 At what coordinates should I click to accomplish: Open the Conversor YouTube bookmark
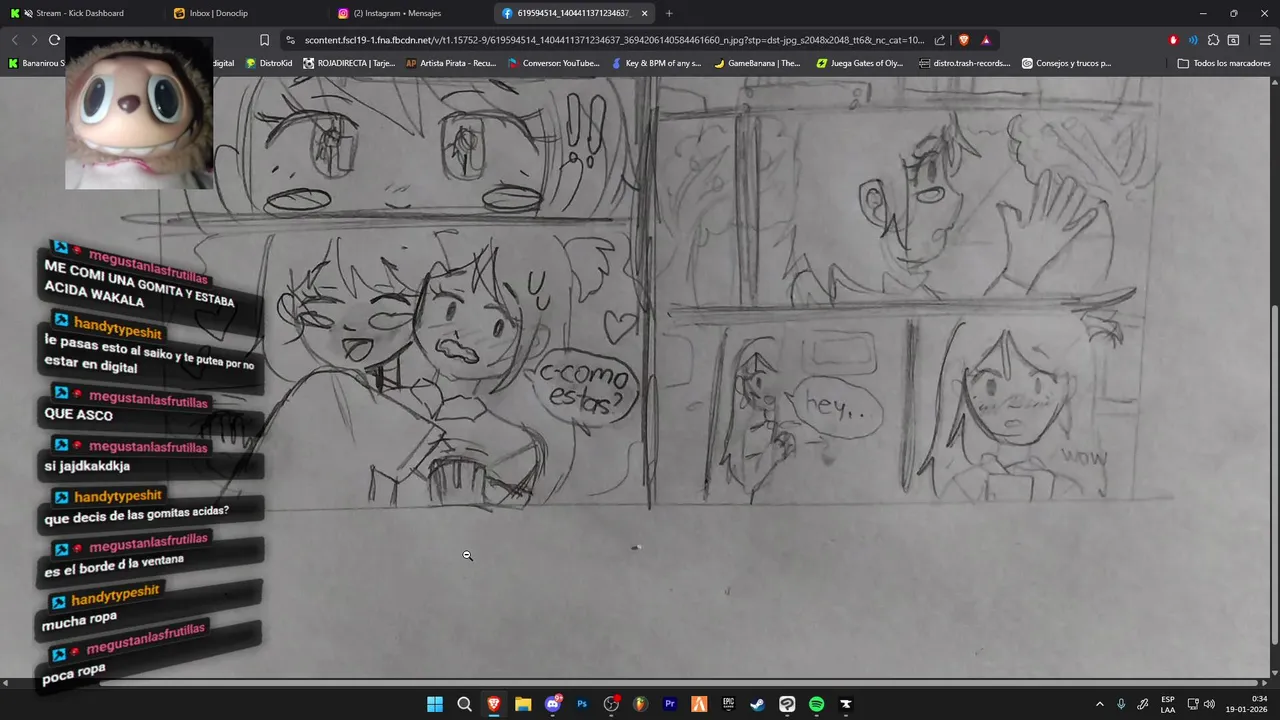(x=554, y=63)
